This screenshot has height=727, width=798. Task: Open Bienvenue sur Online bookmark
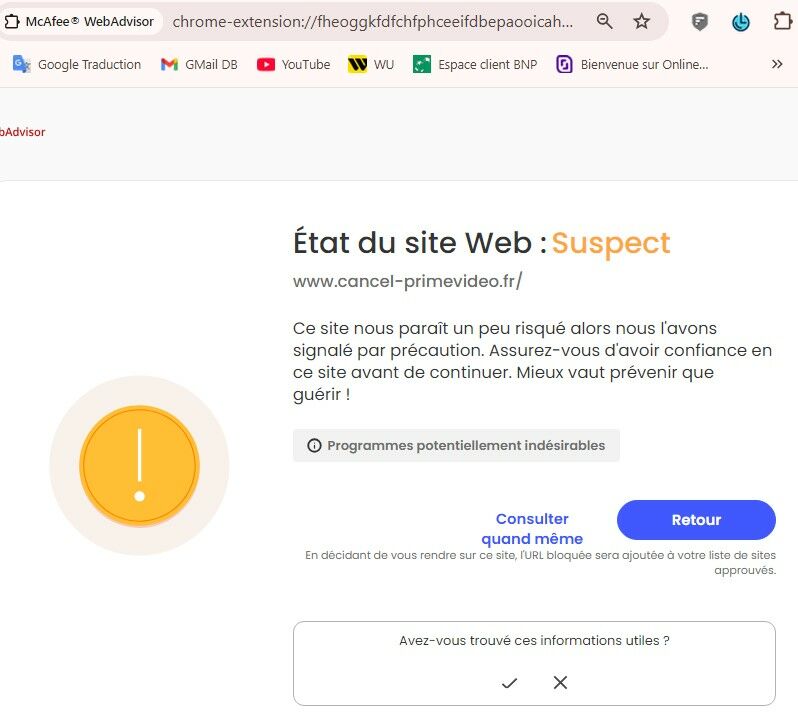(632, 65)
